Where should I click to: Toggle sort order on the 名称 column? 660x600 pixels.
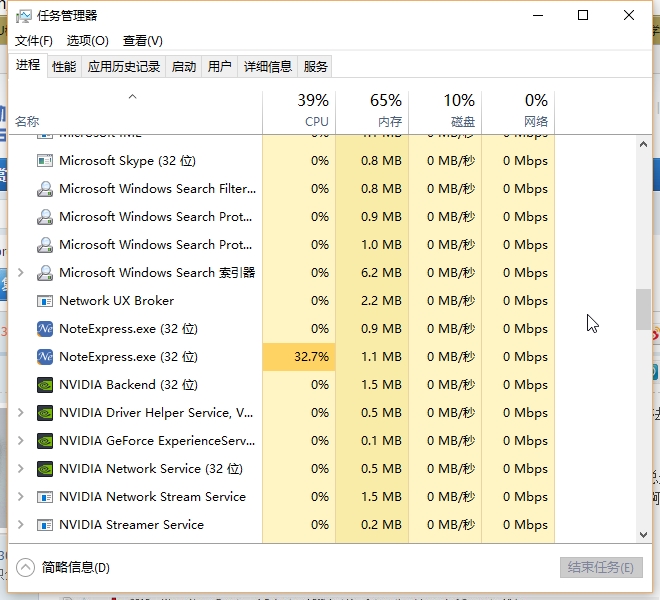coord(135,112)
